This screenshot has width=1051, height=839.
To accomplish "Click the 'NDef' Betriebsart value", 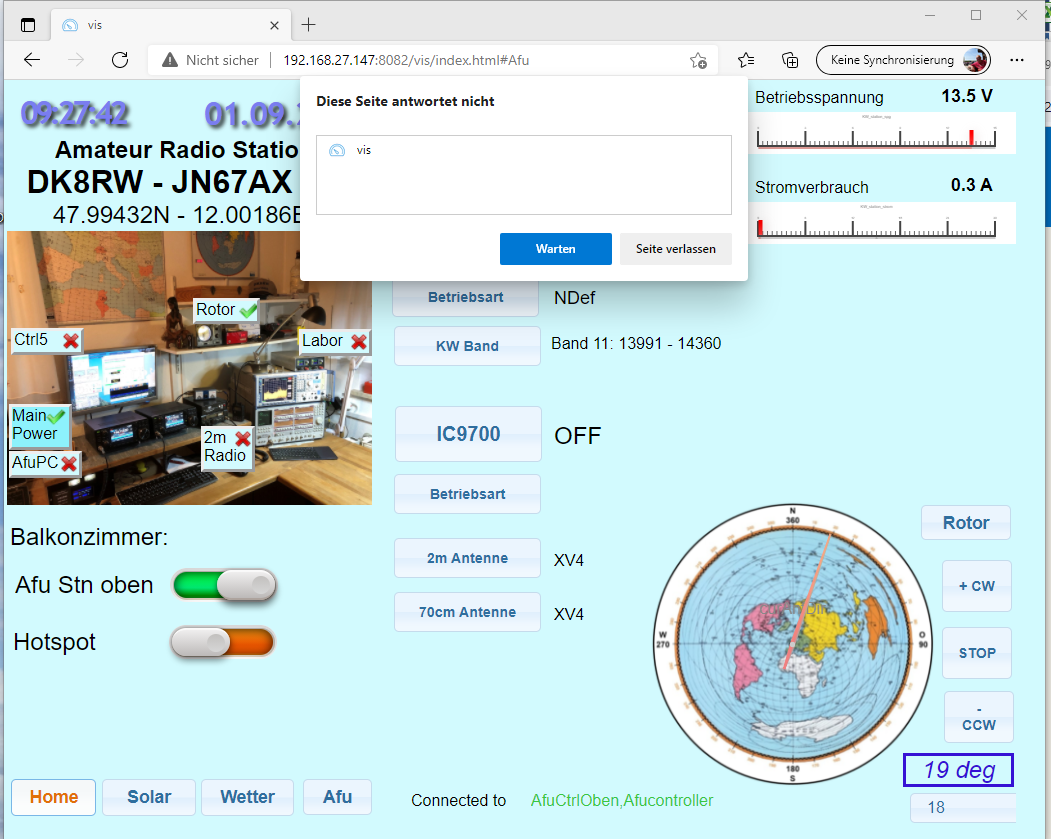I will pos(574,298).
